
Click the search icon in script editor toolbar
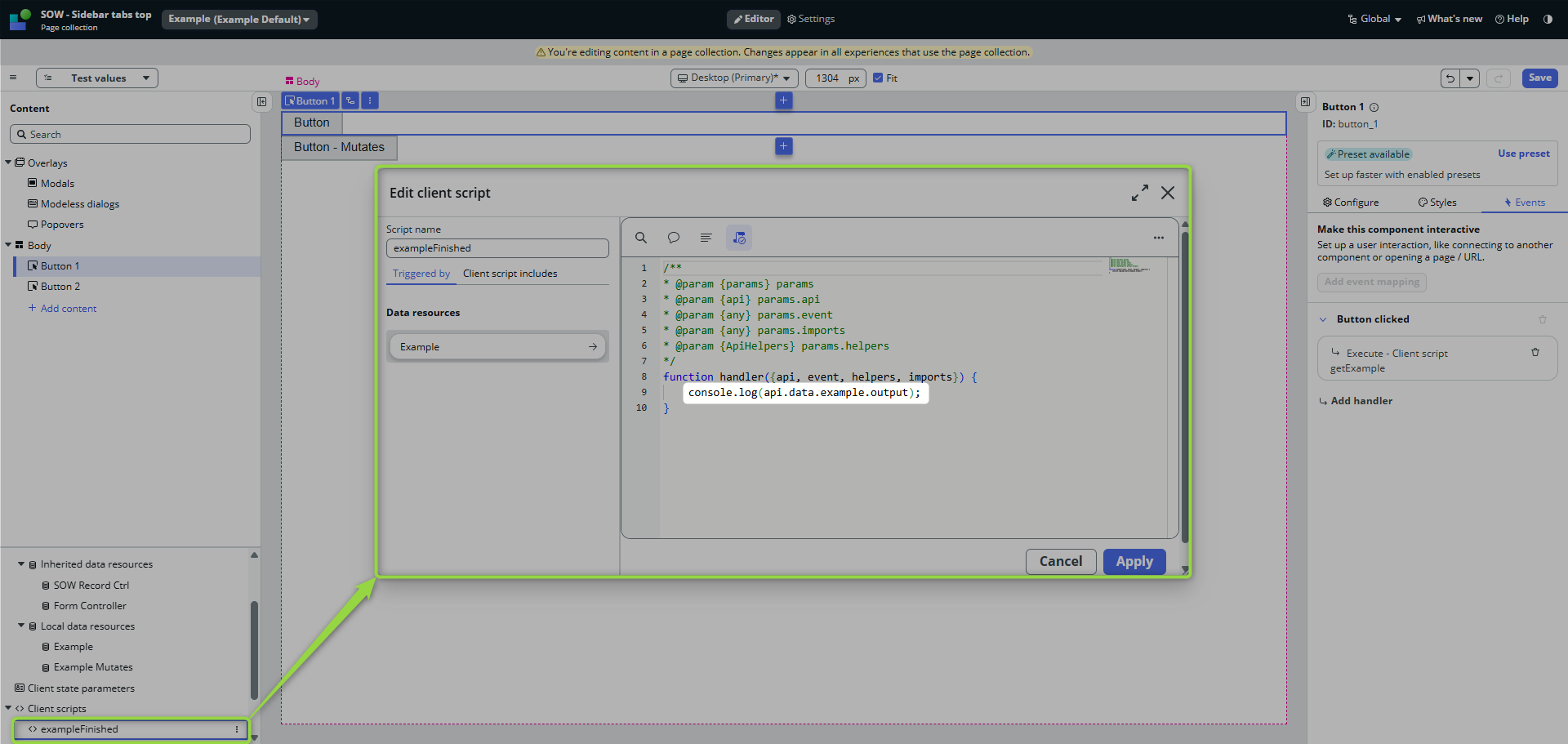(641, 238)
